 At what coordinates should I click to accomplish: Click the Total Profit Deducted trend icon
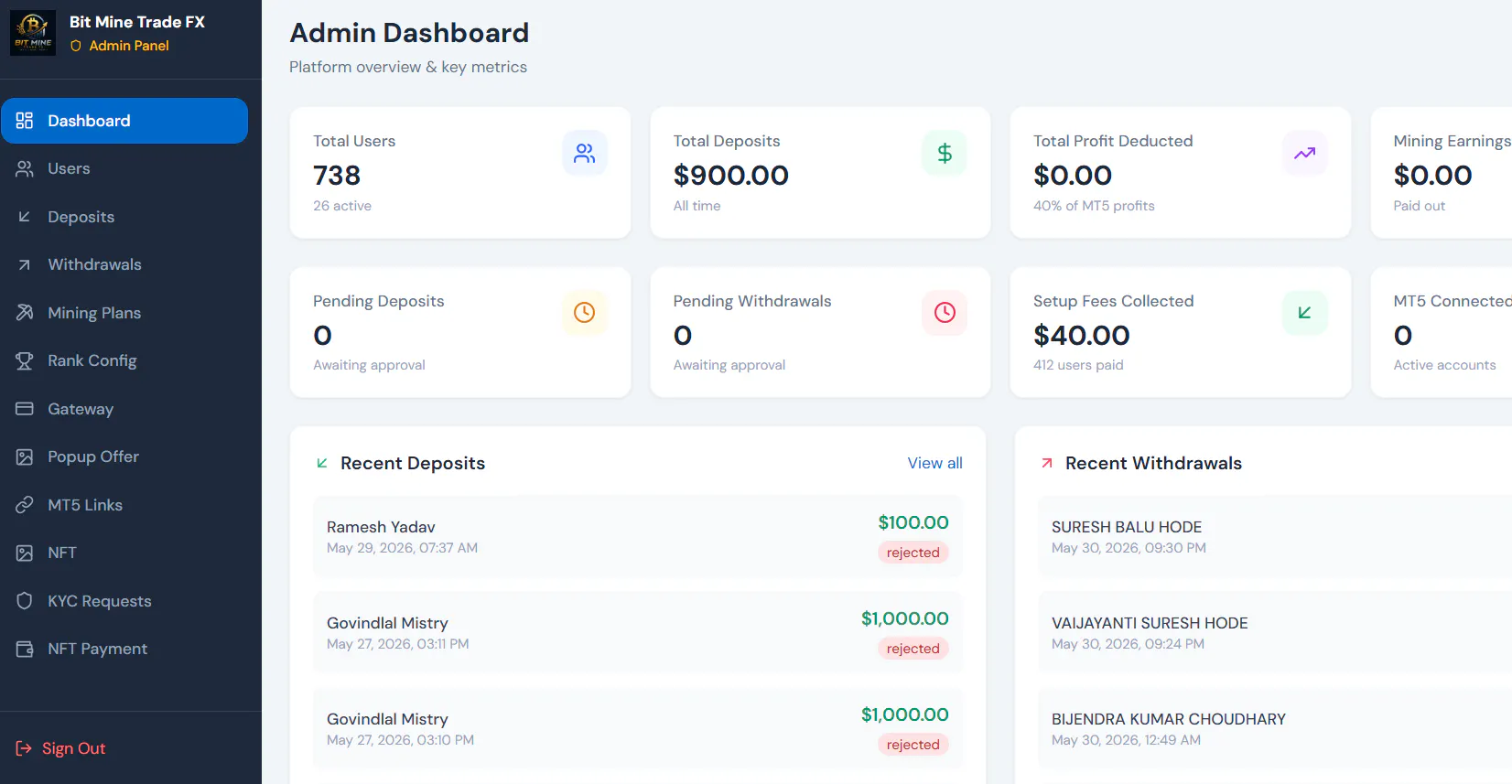tap(1305, 153)
